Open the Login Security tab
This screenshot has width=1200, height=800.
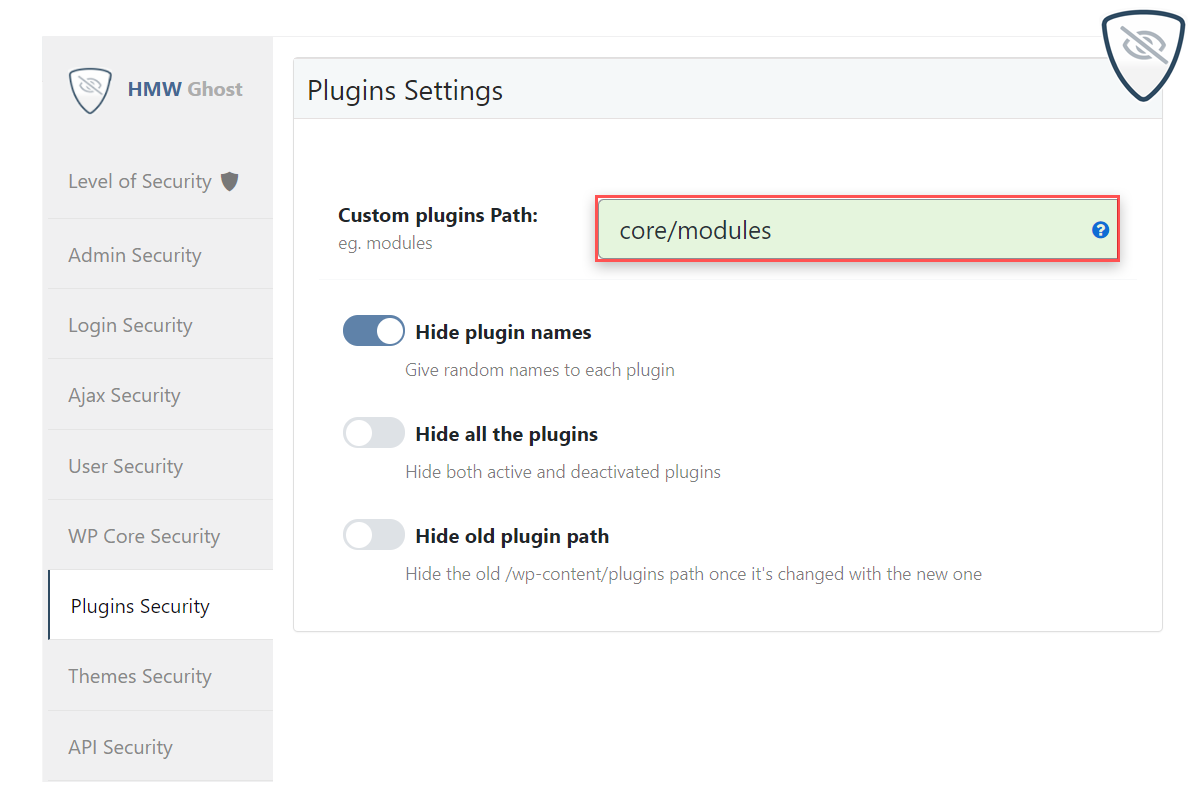[x=130, y=325]
